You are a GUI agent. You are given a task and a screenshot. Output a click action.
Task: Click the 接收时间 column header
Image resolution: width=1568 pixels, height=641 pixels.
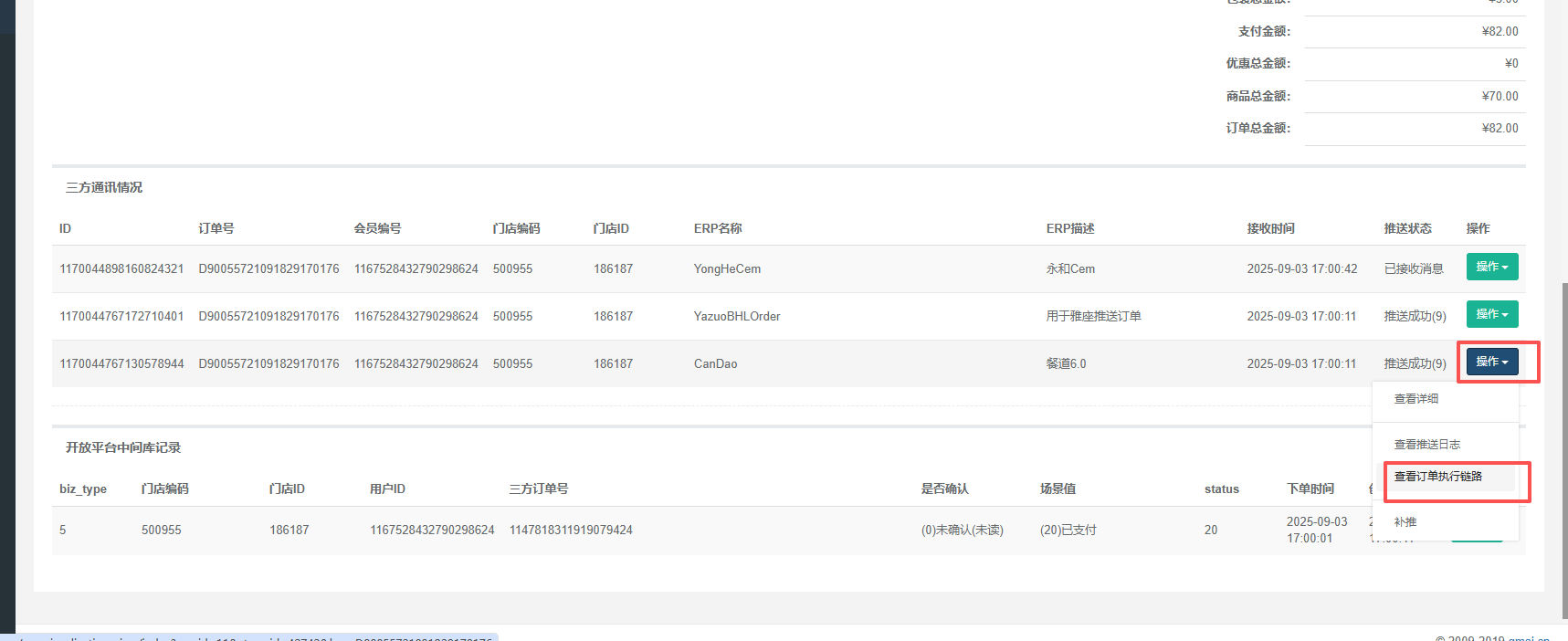coord(1270,228)
